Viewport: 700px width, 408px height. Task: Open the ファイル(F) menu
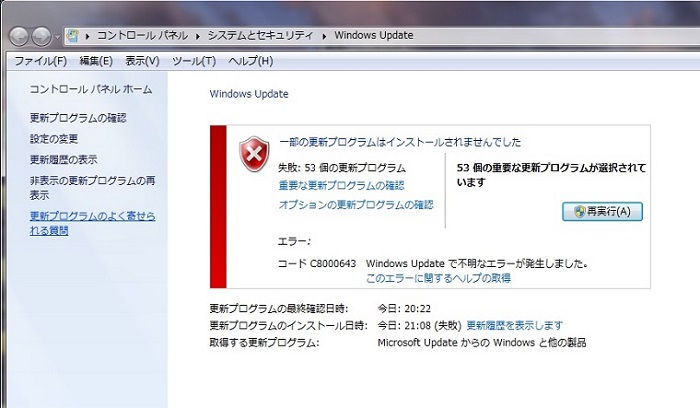pyautogui.click(x=41, y=61)
